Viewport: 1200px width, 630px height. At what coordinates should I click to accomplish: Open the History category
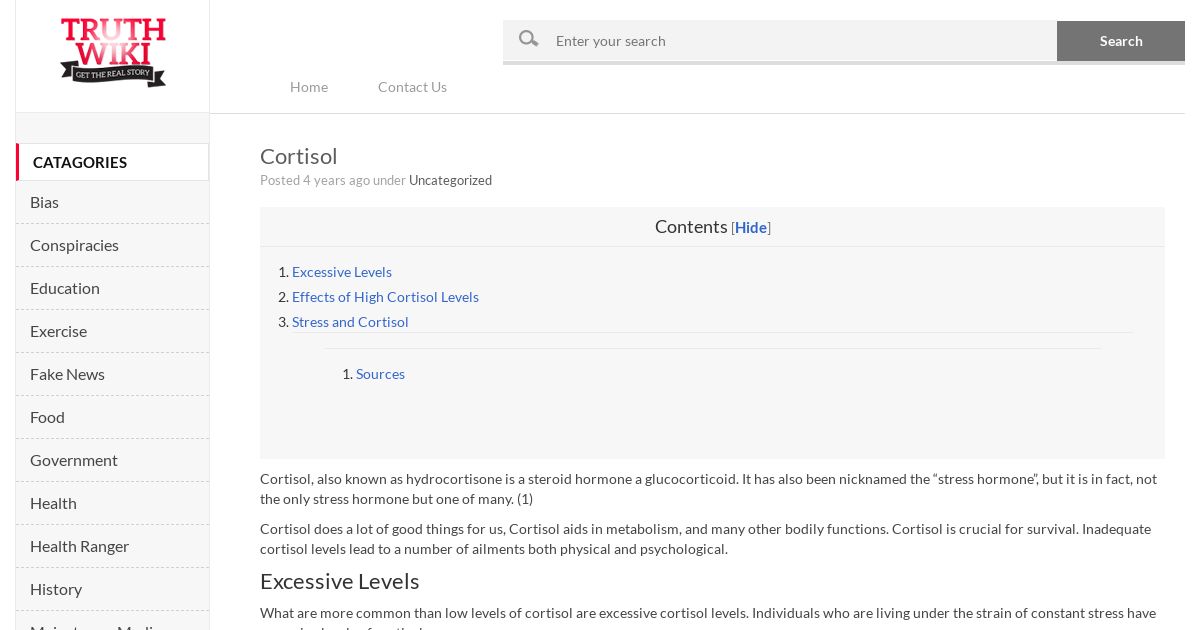[x=112, y=589]
